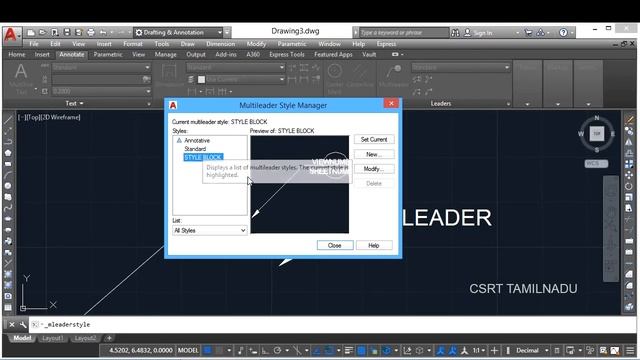Click the Save icon in quick access toolbar
Viewport: 640px width, 360px height.
(x=67, y=32)
